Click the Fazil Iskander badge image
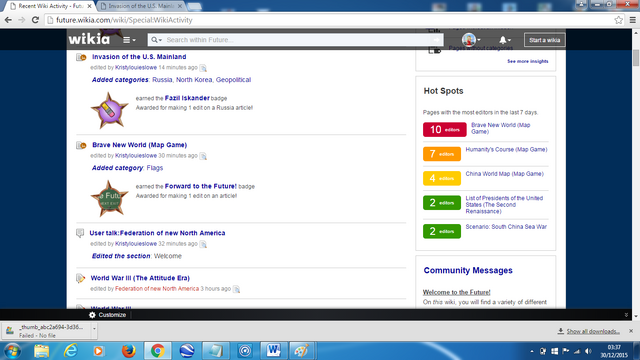Image resolution: width=640 pixels, height=360 pixels. point(109,110)
